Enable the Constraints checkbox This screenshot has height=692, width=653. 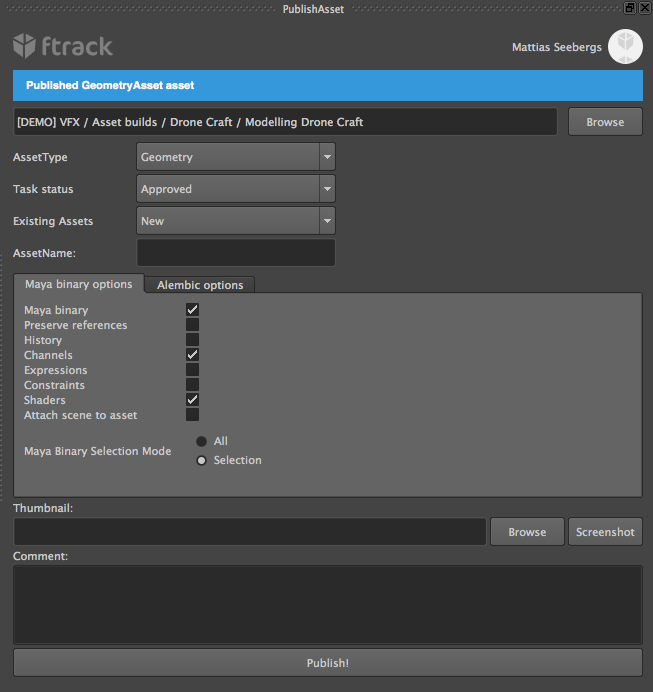click(x=192, y=385)
